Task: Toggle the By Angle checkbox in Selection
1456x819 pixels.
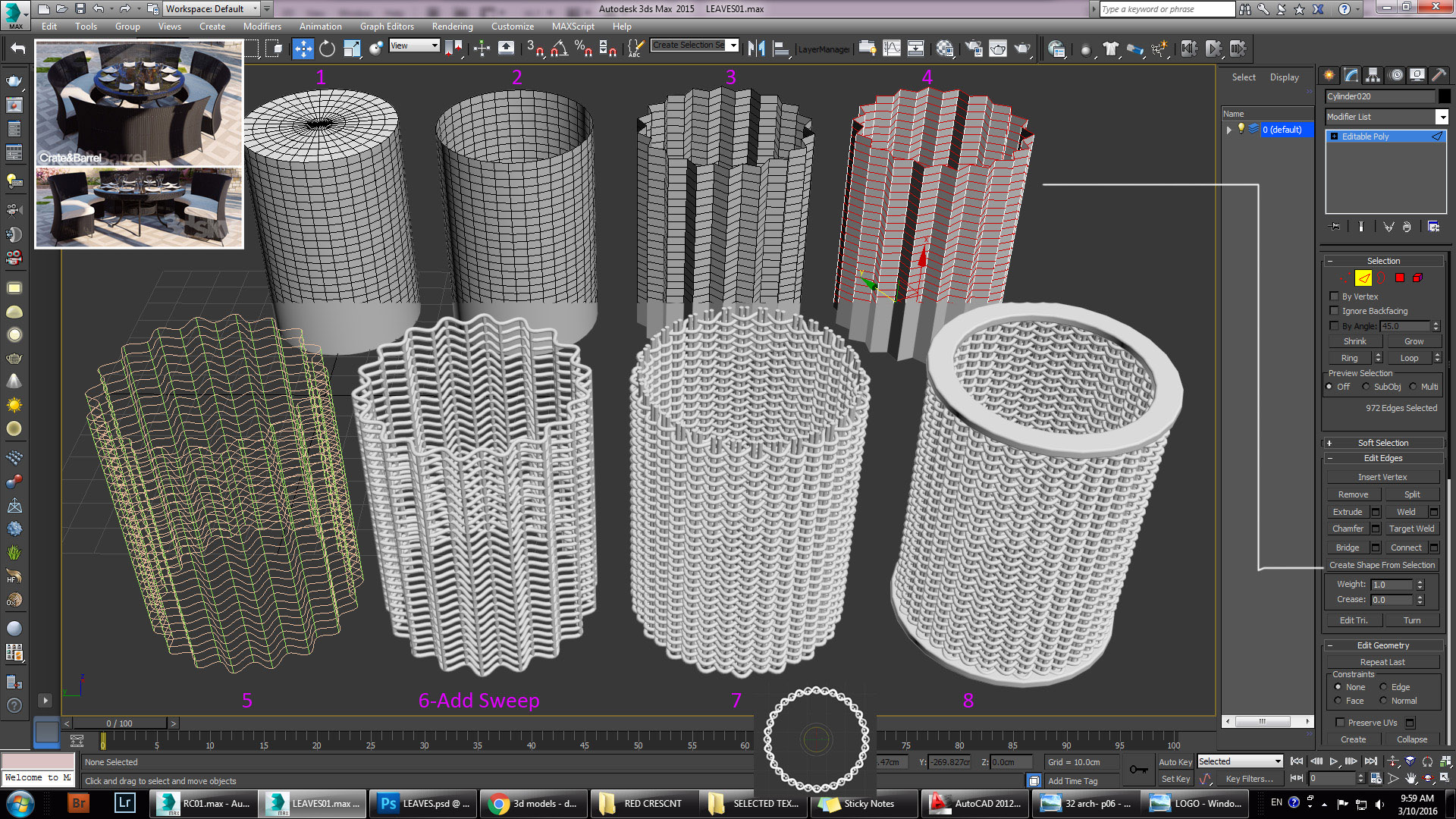Action: pyautogui.click(x=1335, y=325)
